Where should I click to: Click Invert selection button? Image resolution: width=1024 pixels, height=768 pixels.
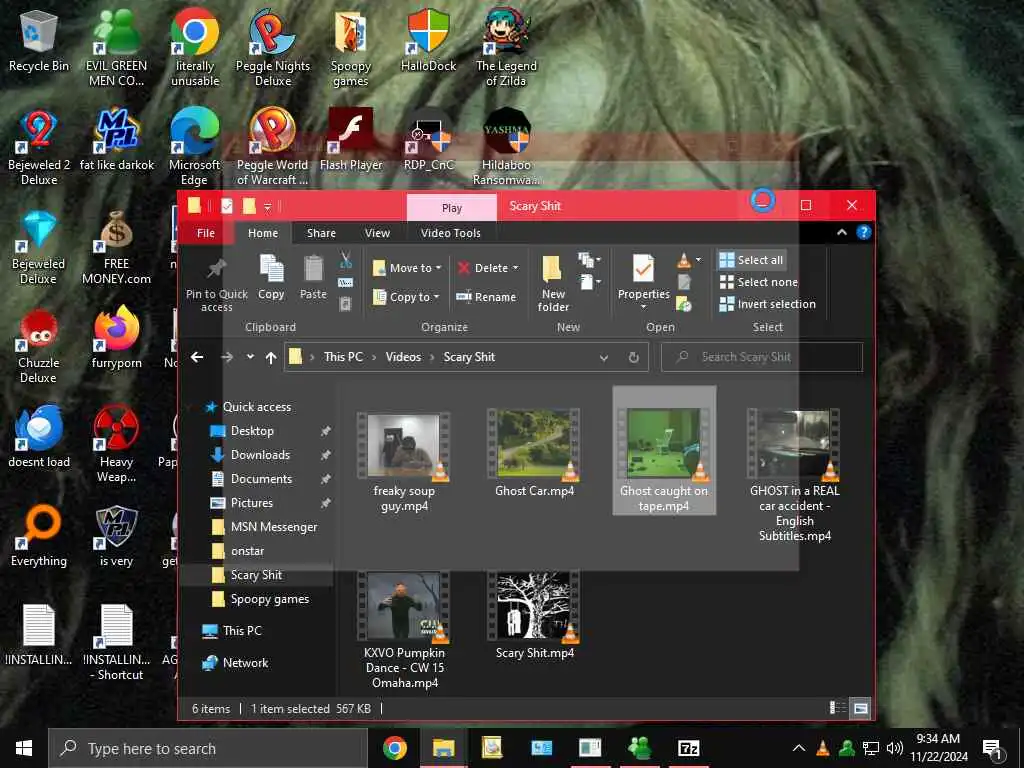tap(767, 304)
